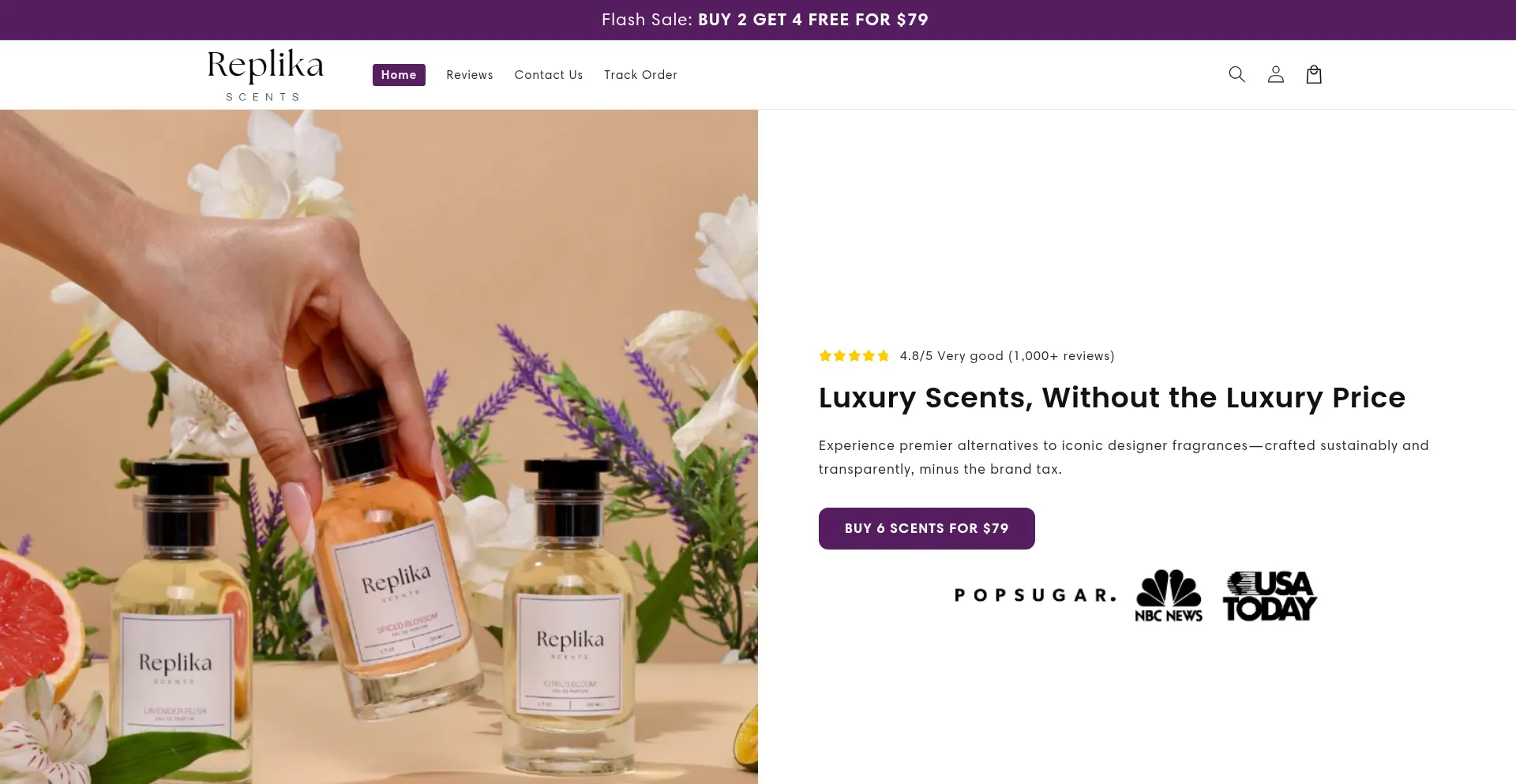Open the Contact Us page
1516x784 pixels.
coord(549,75)
